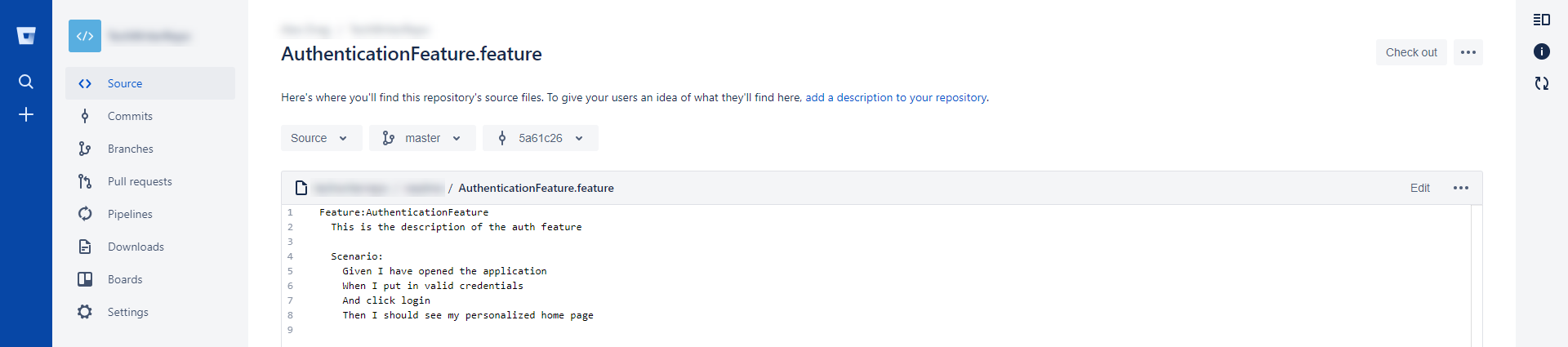Open repository actions ellipsis next to Check out
Image resolution: width=1568 pixels, height=347 pixels.
(x=1468, y=52)
